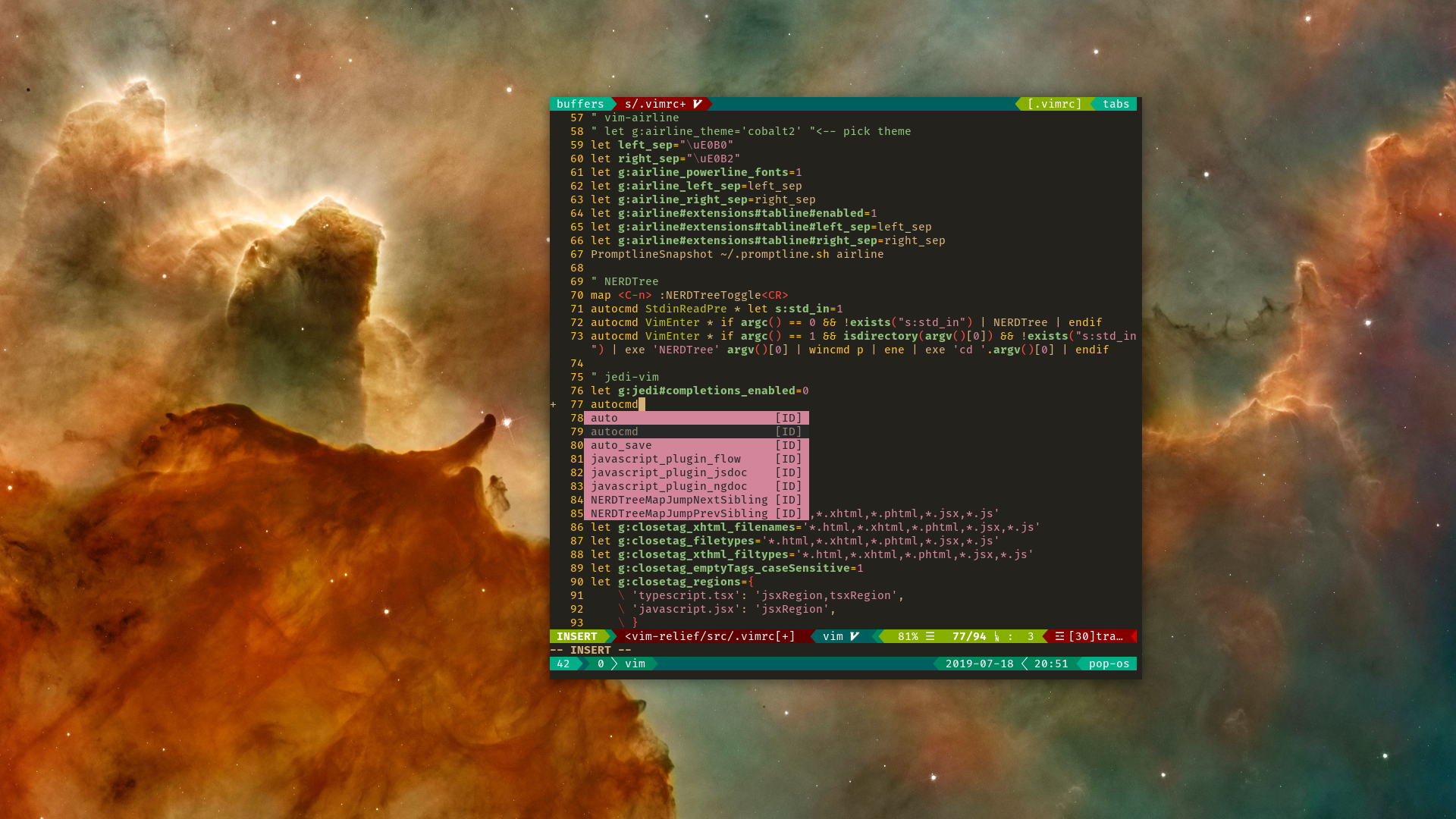Click the trailing whitespace warning icon
This screenshot has width=1456, height=819.
tap(1059, 636)
